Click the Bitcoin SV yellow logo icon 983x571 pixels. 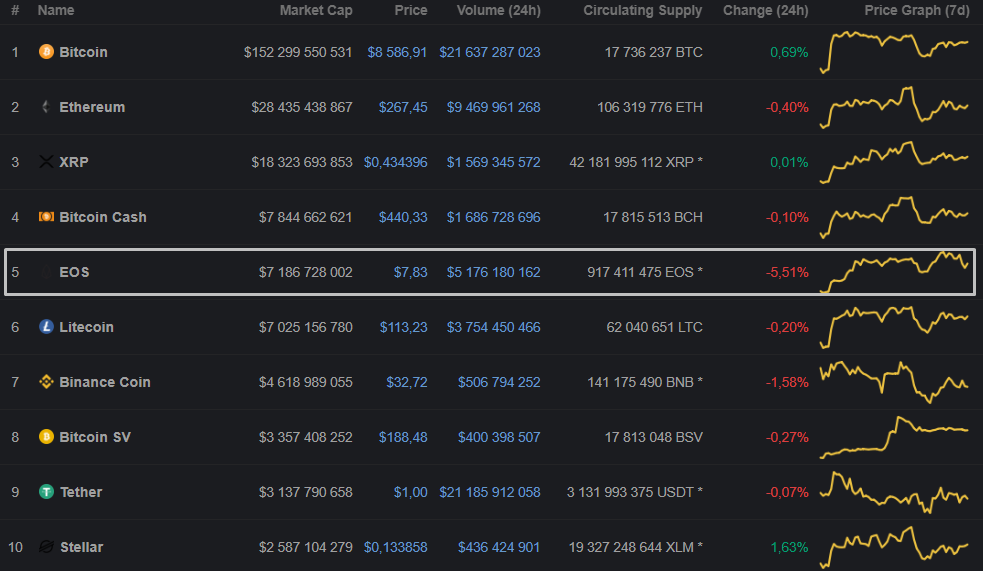click(x=46, y=437)
